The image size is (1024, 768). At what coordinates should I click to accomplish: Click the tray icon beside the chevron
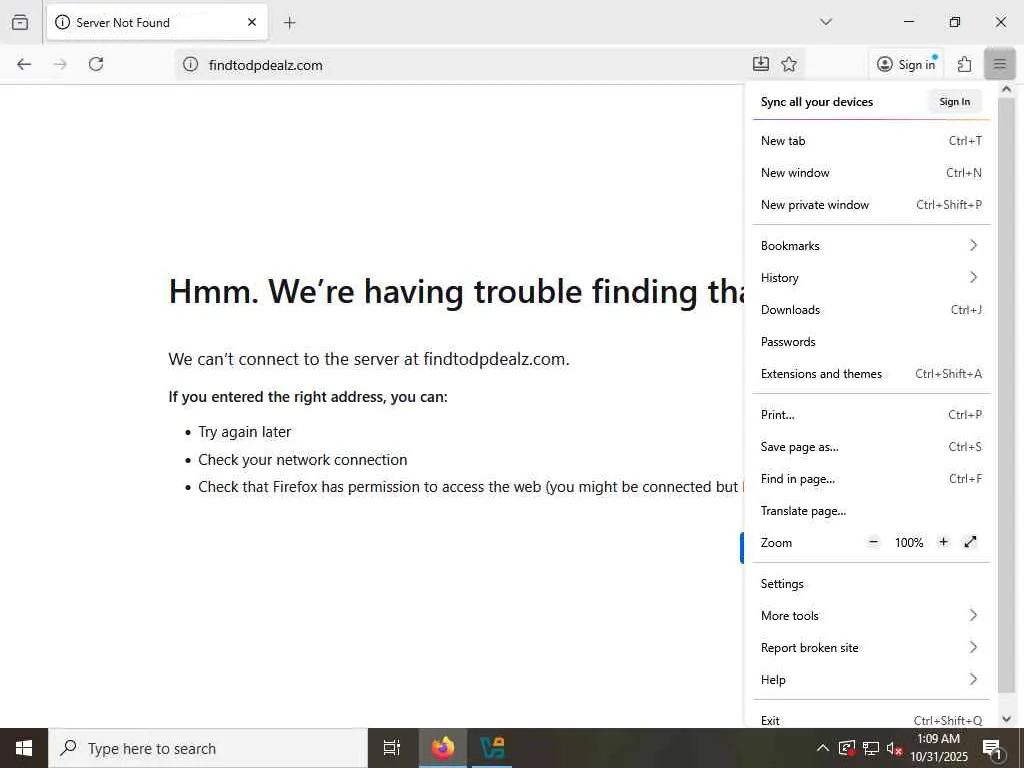846,748
